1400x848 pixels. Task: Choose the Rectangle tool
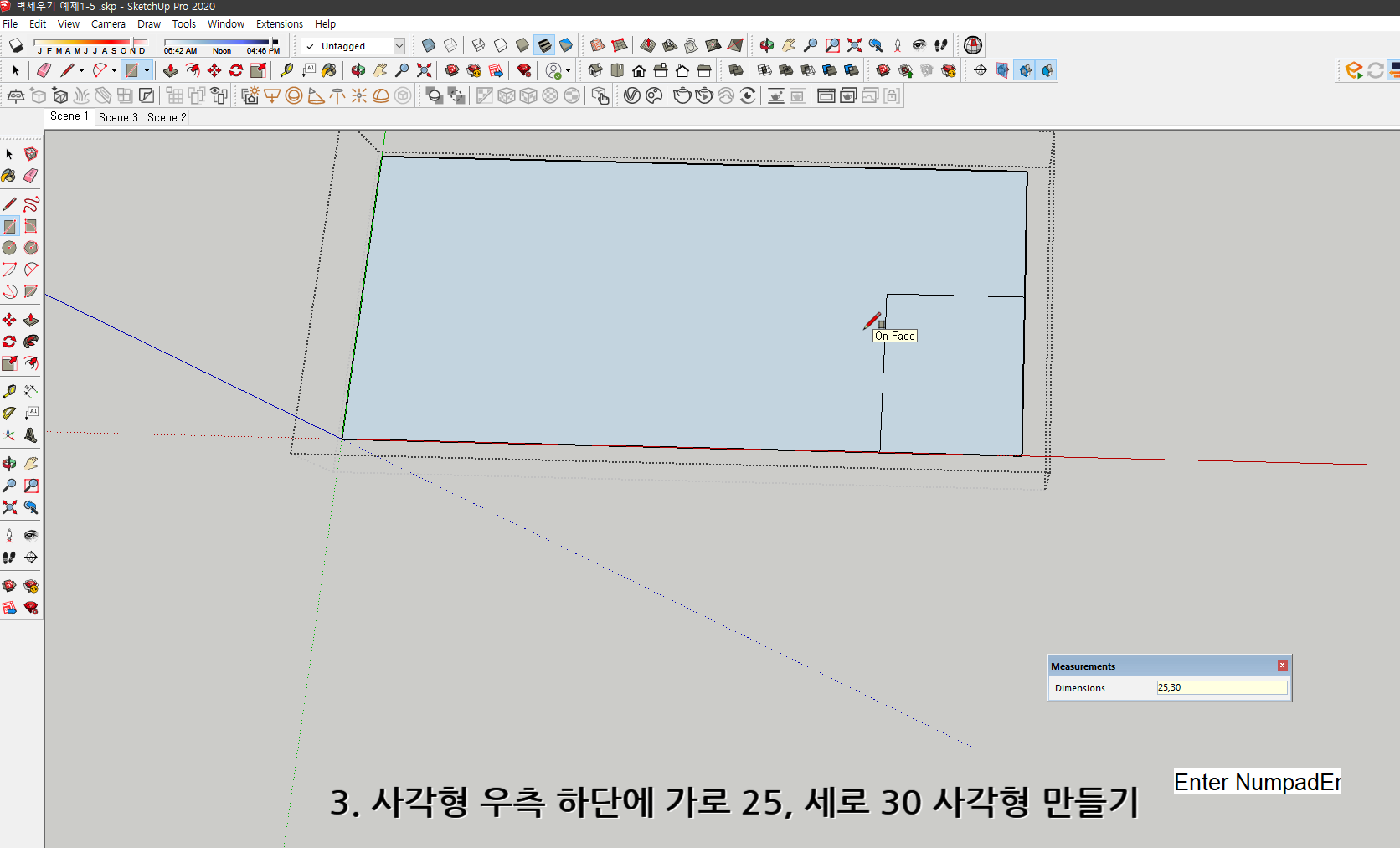(x=132, y=70)
